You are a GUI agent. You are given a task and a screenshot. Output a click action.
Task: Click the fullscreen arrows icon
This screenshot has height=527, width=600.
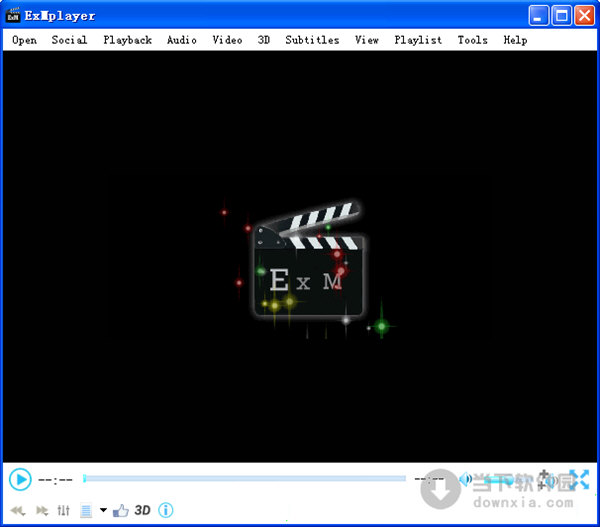click(579, 479)
